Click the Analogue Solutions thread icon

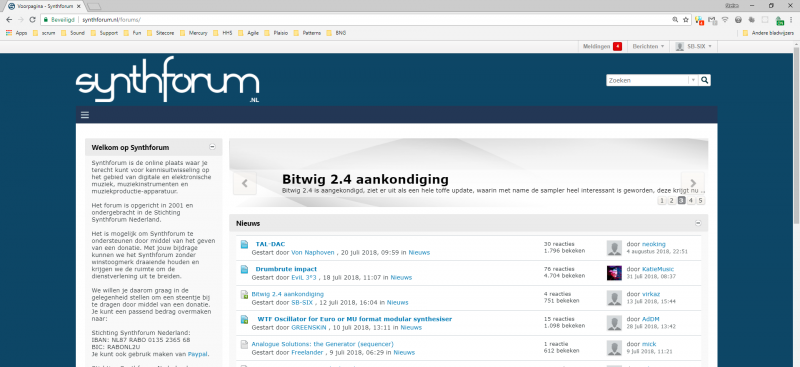pyautogui.click(x=244, y=344)
